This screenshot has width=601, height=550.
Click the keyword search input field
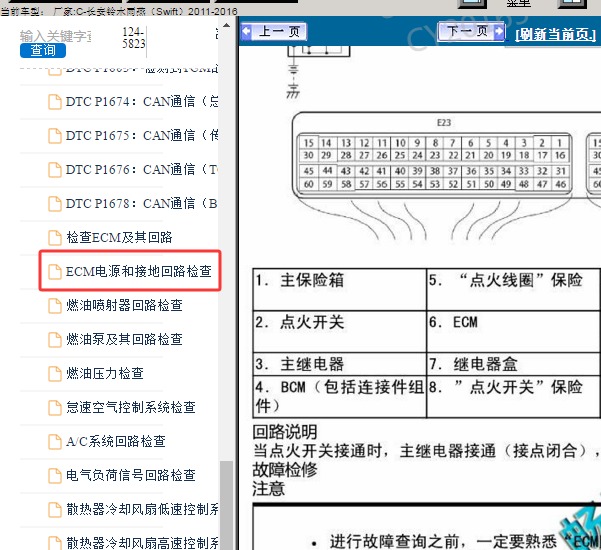coord(56,36)
